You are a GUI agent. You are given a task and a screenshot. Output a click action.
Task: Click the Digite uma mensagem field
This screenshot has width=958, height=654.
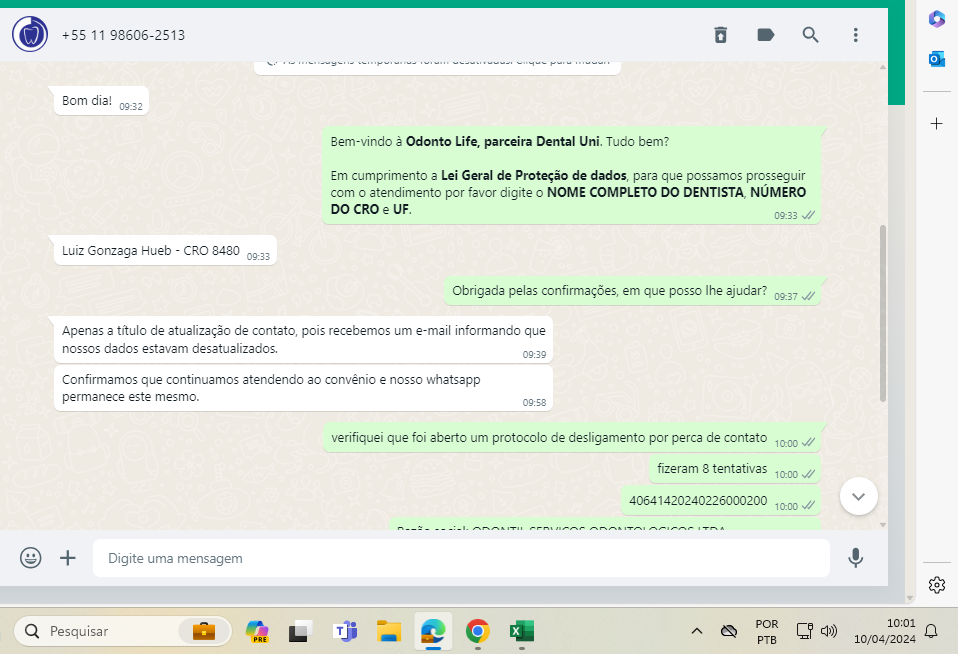click(461, 558)
